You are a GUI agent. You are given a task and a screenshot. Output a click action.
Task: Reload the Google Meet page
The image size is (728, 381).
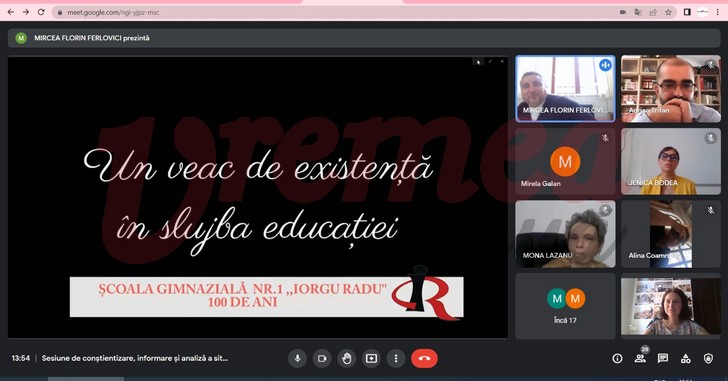tap(41, 12)
